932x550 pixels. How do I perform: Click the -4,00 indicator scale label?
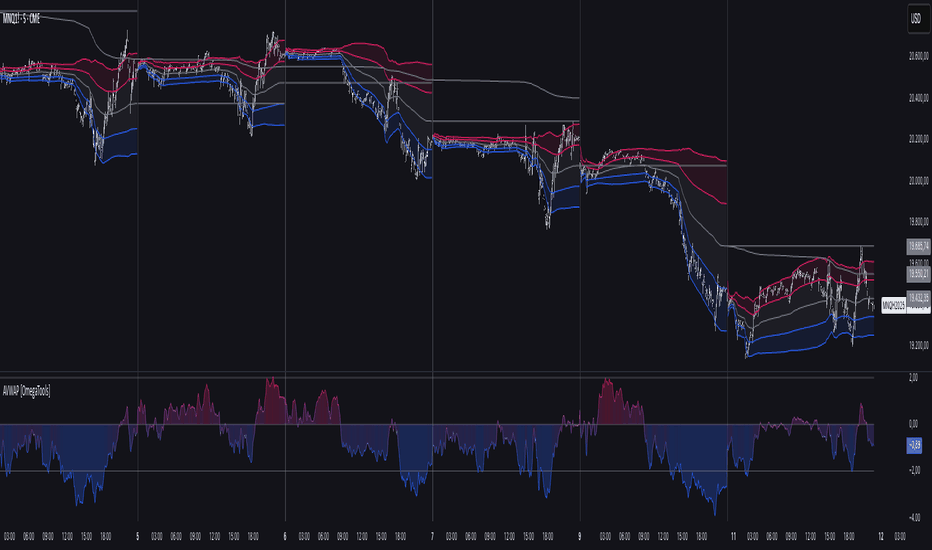(914, 518)
